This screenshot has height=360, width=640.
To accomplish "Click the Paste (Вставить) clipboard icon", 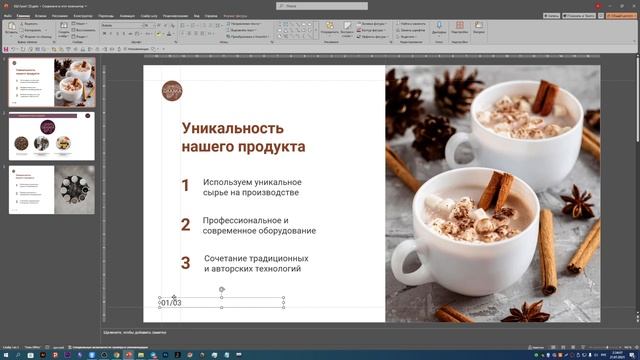I will click(x=12, y=27).
